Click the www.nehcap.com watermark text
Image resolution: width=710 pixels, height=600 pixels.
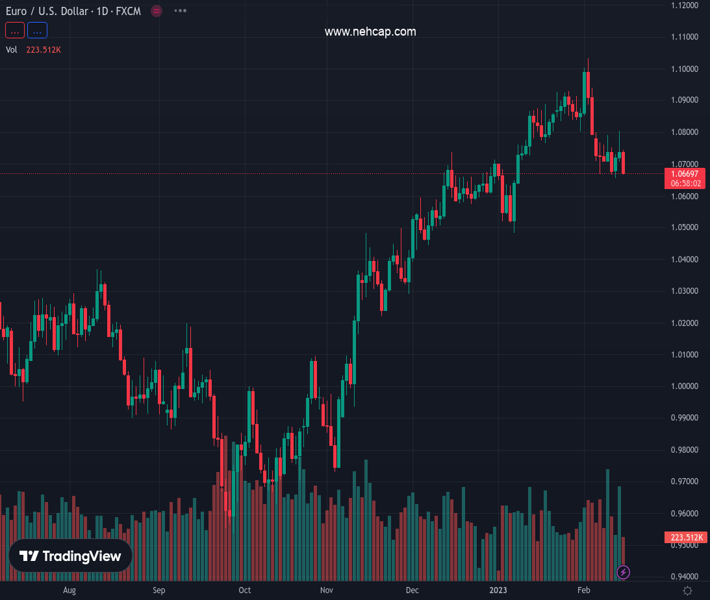click(370, 32)
